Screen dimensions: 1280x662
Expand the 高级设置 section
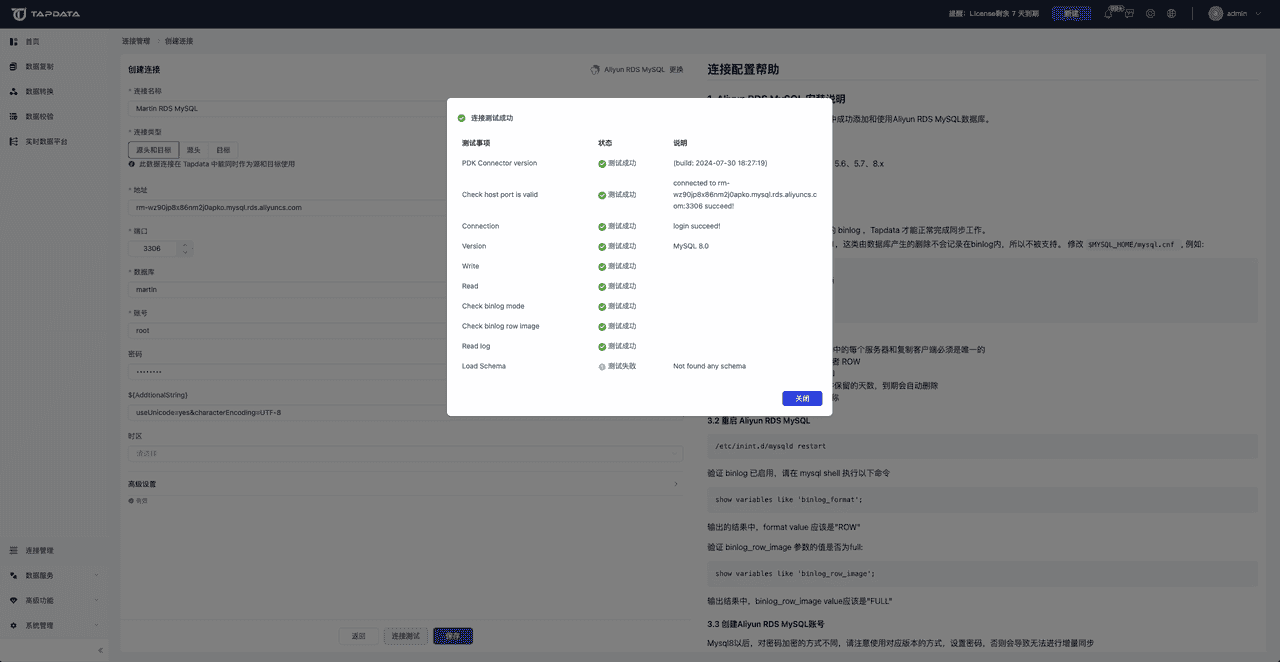pos(400,483)
